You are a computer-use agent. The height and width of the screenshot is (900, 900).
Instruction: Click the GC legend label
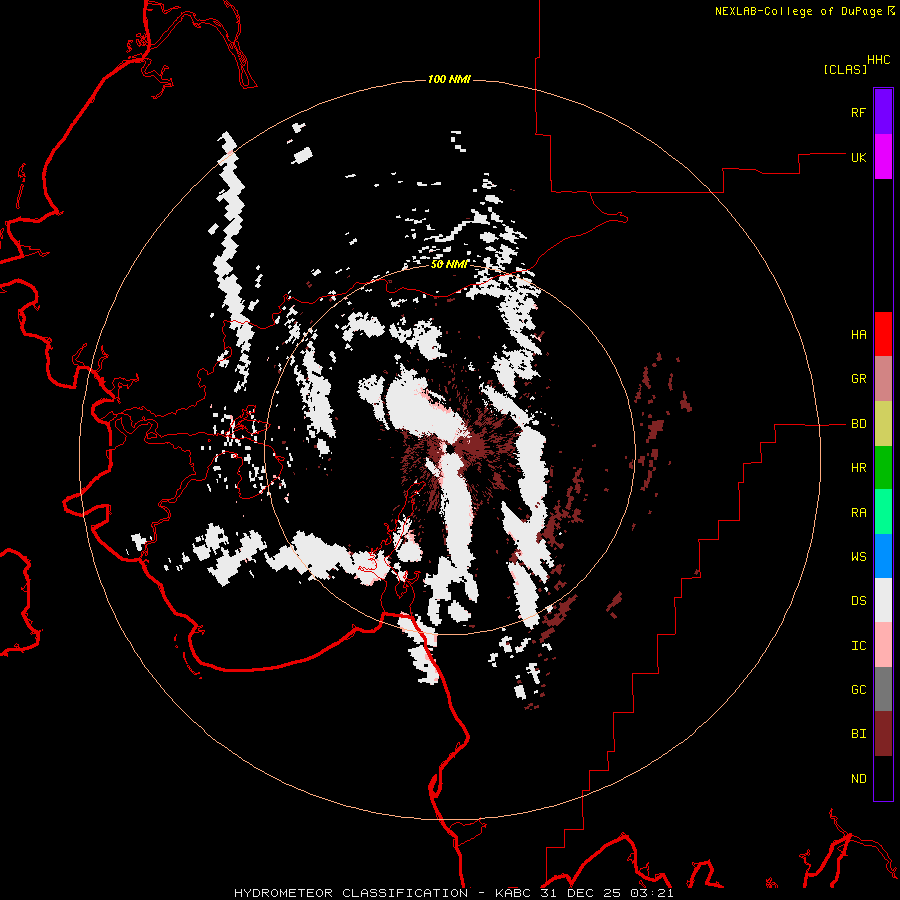coord(858,689)
